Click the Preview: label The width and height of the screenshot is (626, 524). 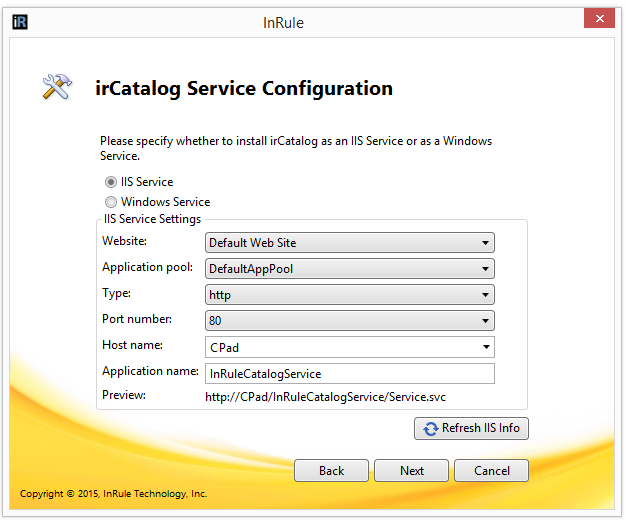point(124,395)
